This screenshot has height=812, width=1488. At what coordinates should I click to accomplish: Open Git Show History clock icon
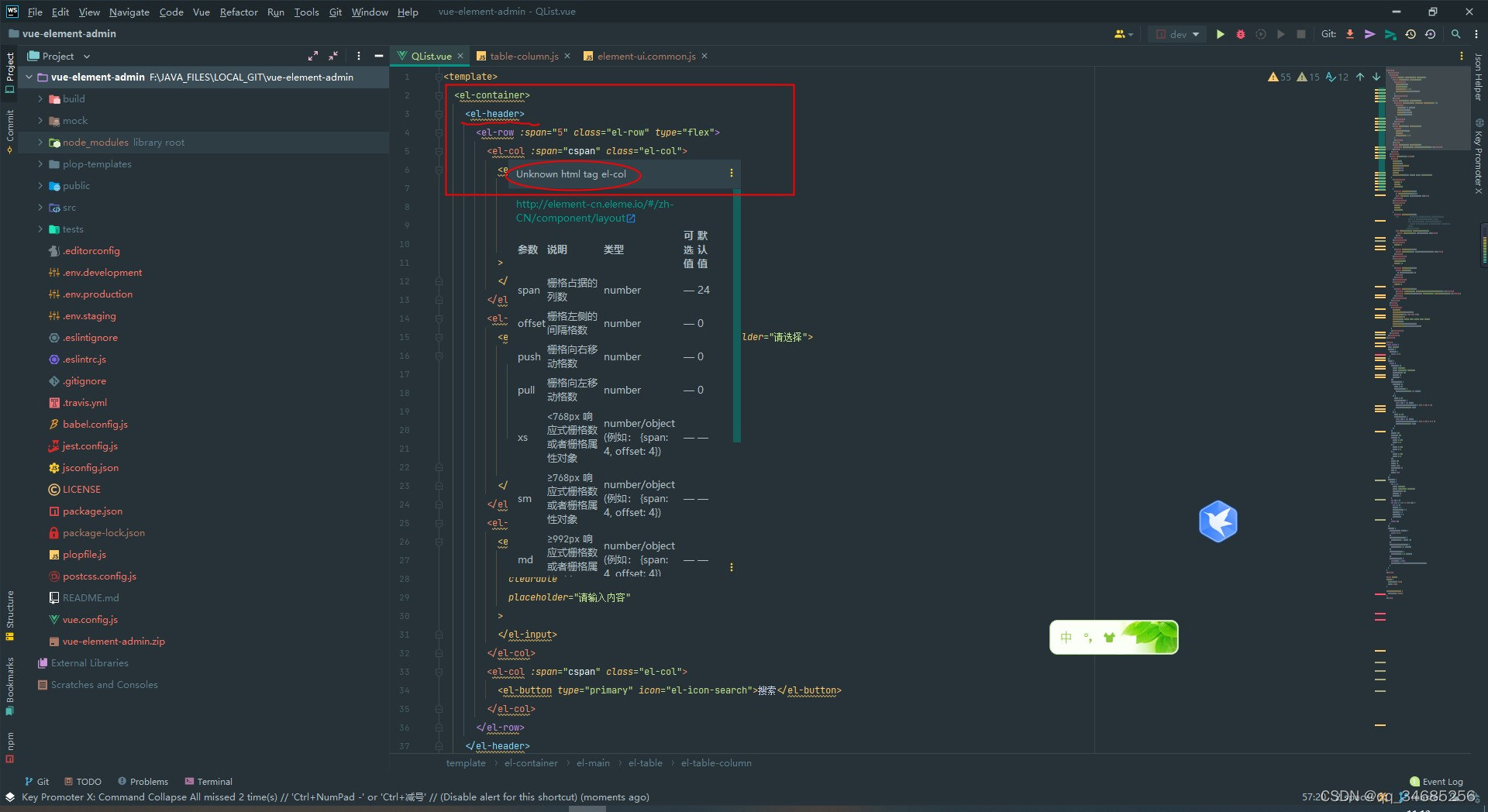pos(1410,34)
